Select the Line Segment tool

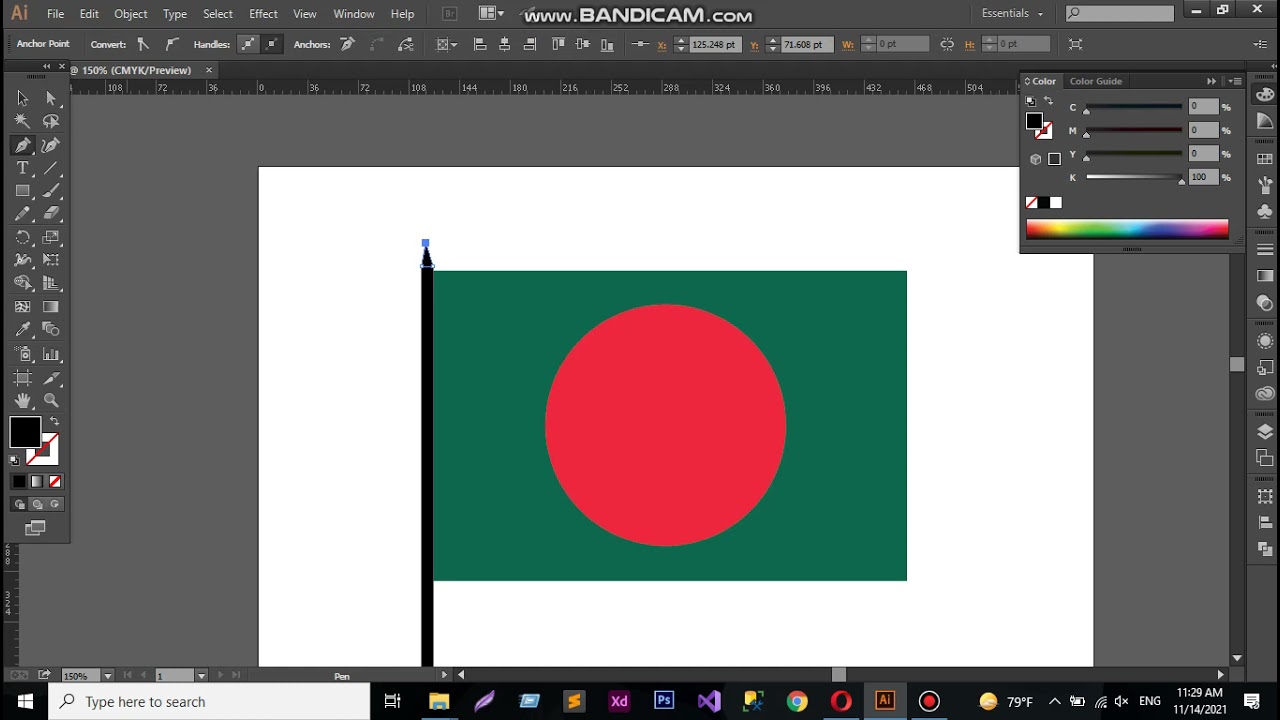click(x=51, y=168)
